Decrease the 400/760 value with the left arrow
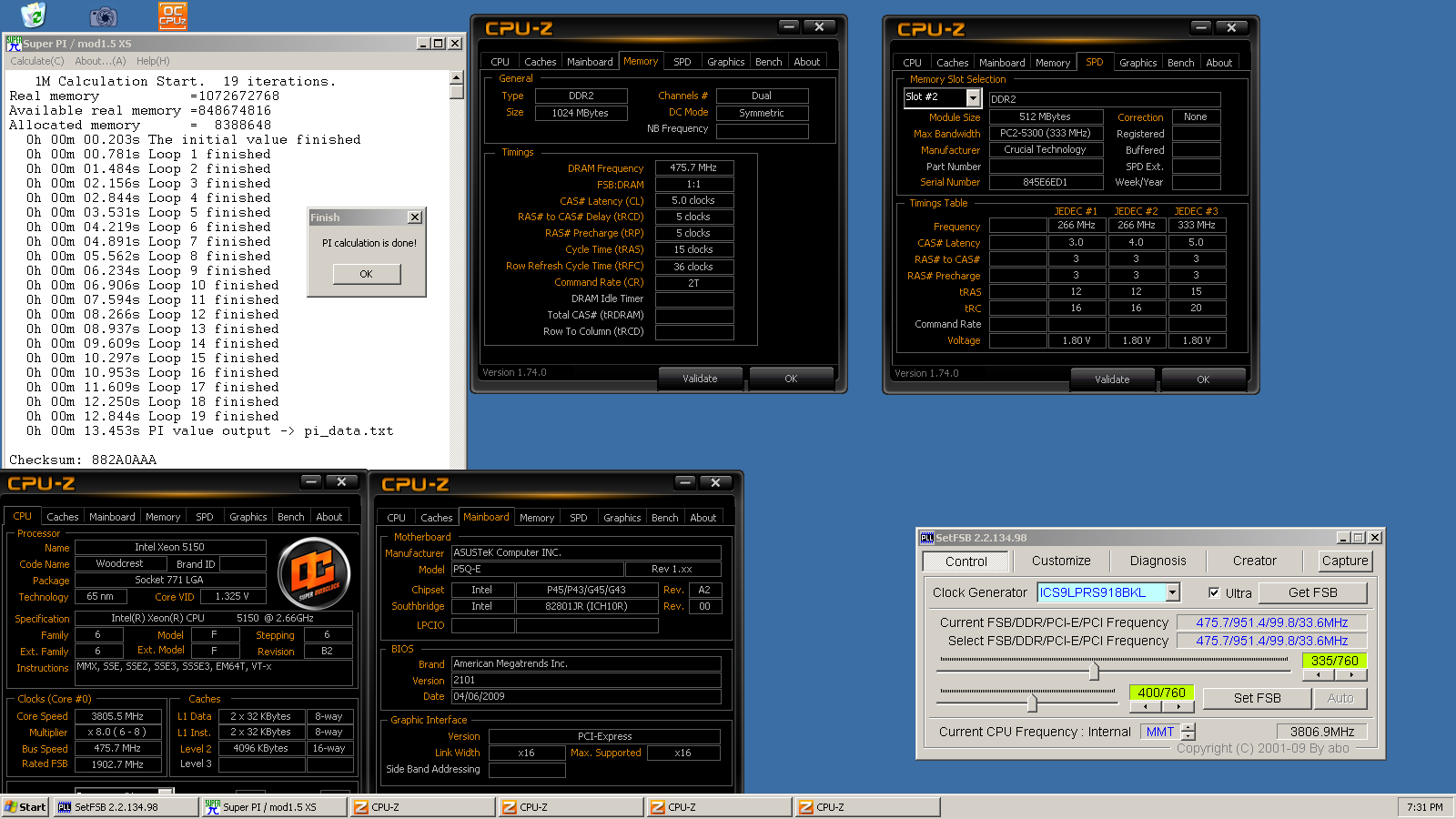 (1145, 706)
